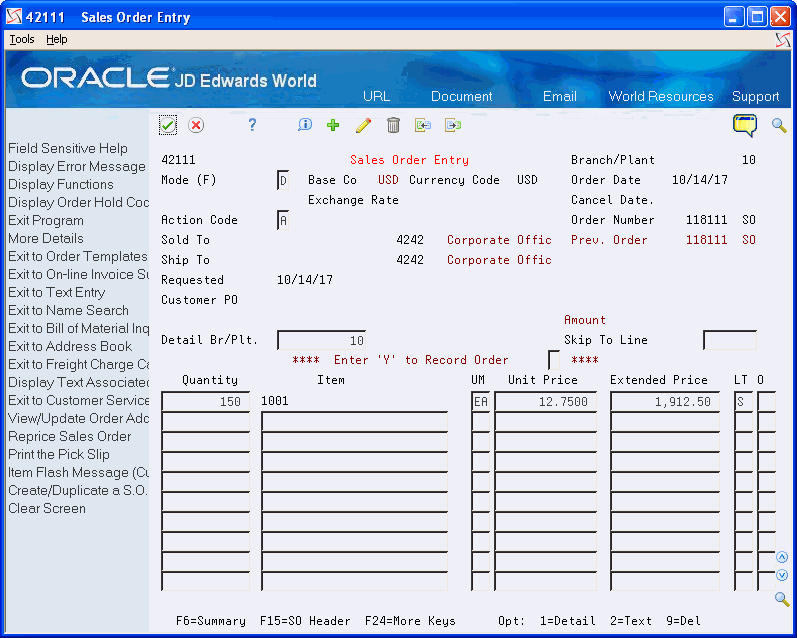Screen dimensions: 797x638
Task: Click LT field containing S
Action: point(744,401)
